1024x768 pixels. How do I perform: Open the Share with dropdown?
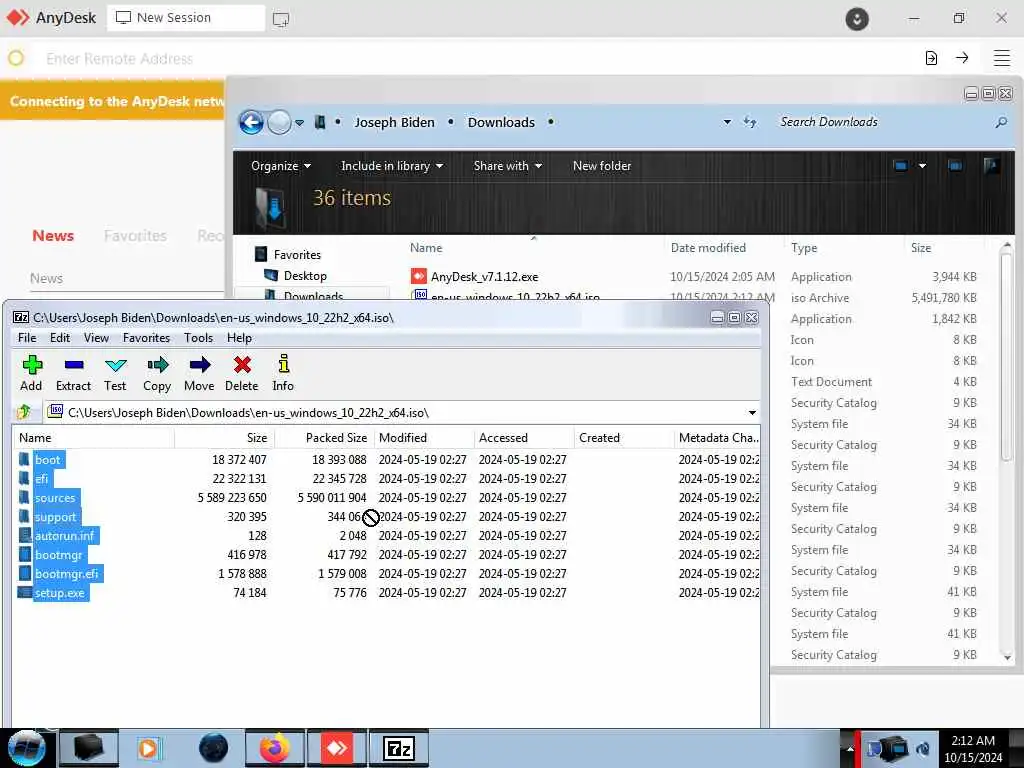coord(507,166)
